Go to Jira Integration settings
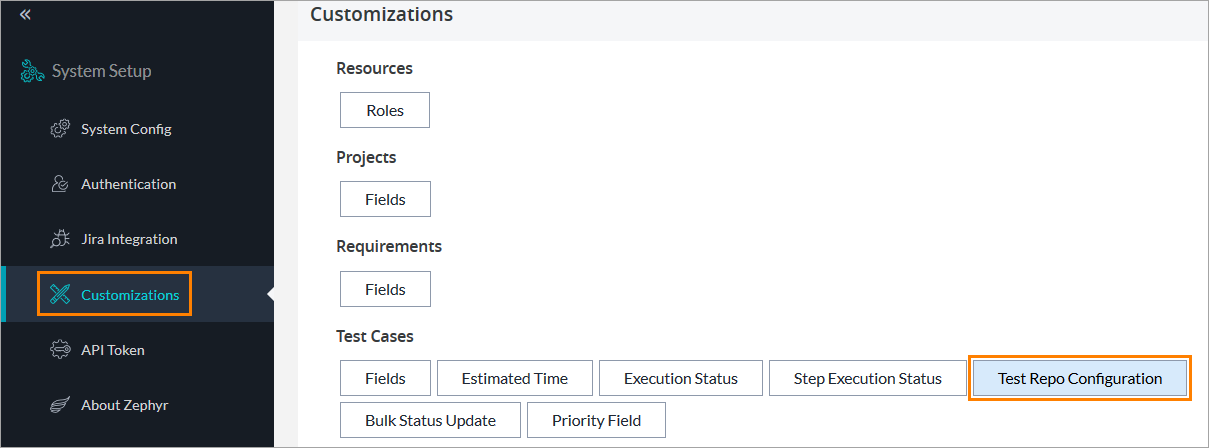 coord(129,239)
